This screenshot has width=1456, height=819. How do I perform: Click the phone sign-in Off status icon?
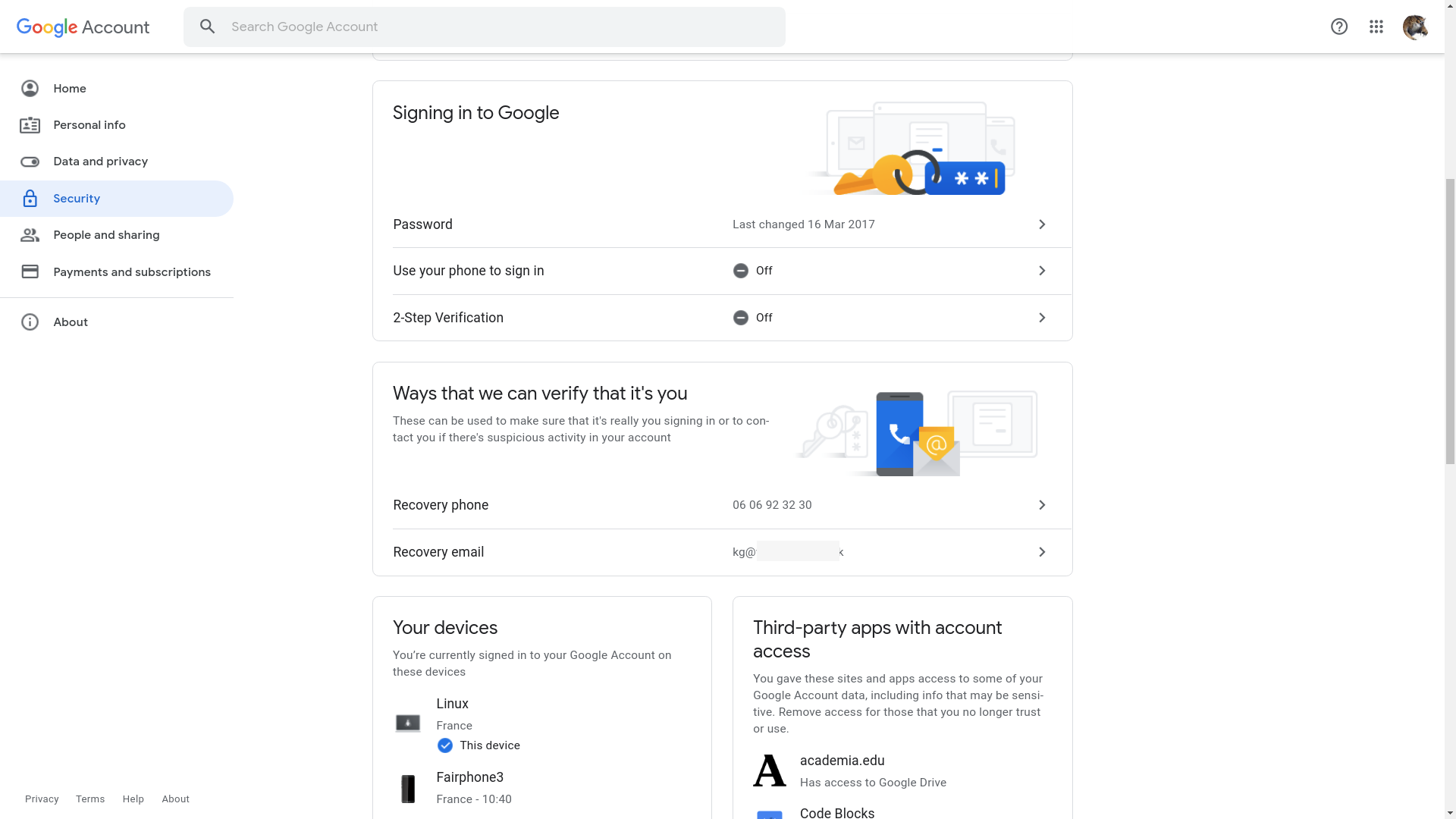(x=741, y=271)
